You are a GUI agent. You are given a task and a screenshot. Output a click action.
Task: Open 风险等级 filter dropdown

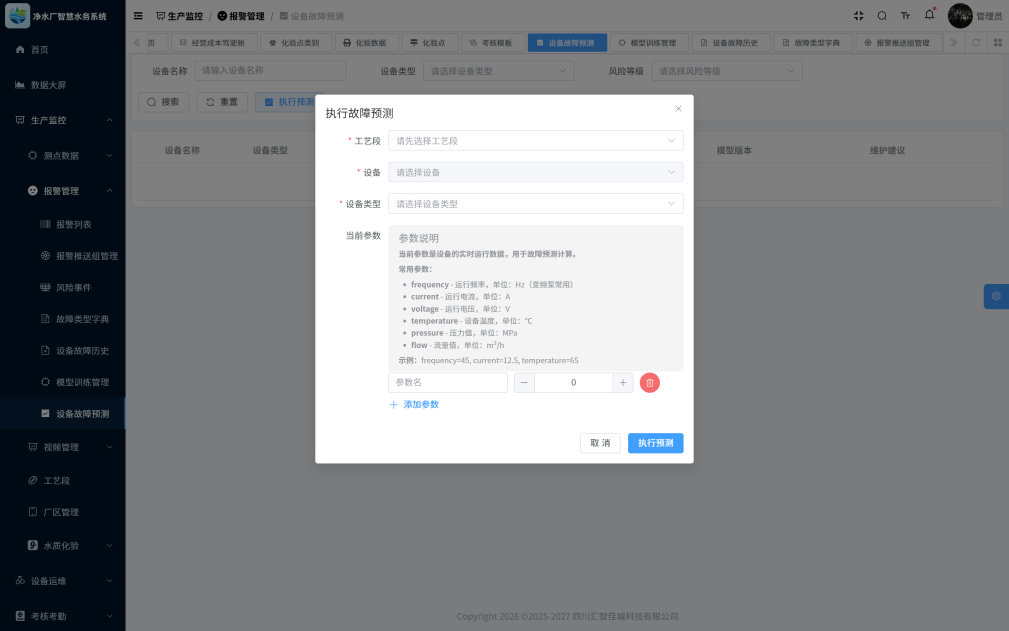point(727,71)
